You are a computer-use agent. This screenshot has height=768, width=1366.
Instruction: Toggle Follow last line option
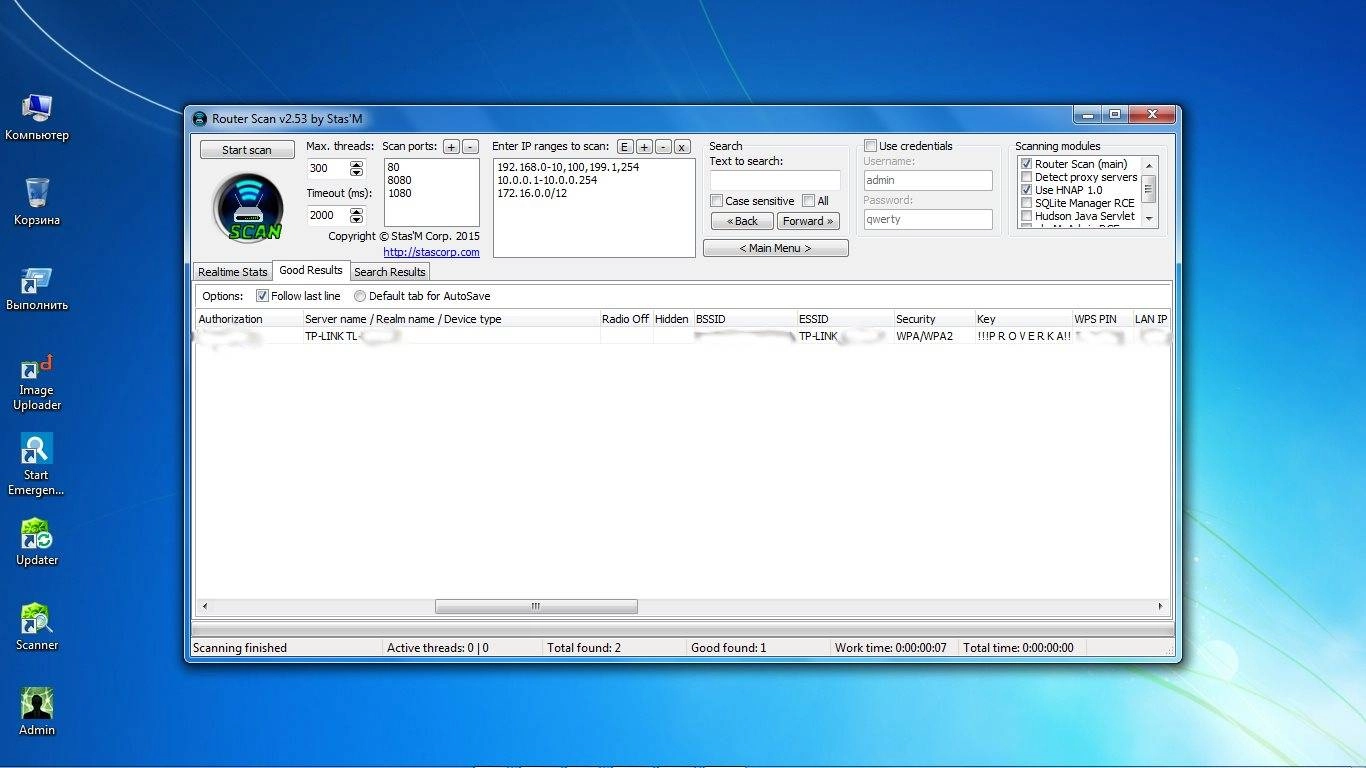coord(262,296)
